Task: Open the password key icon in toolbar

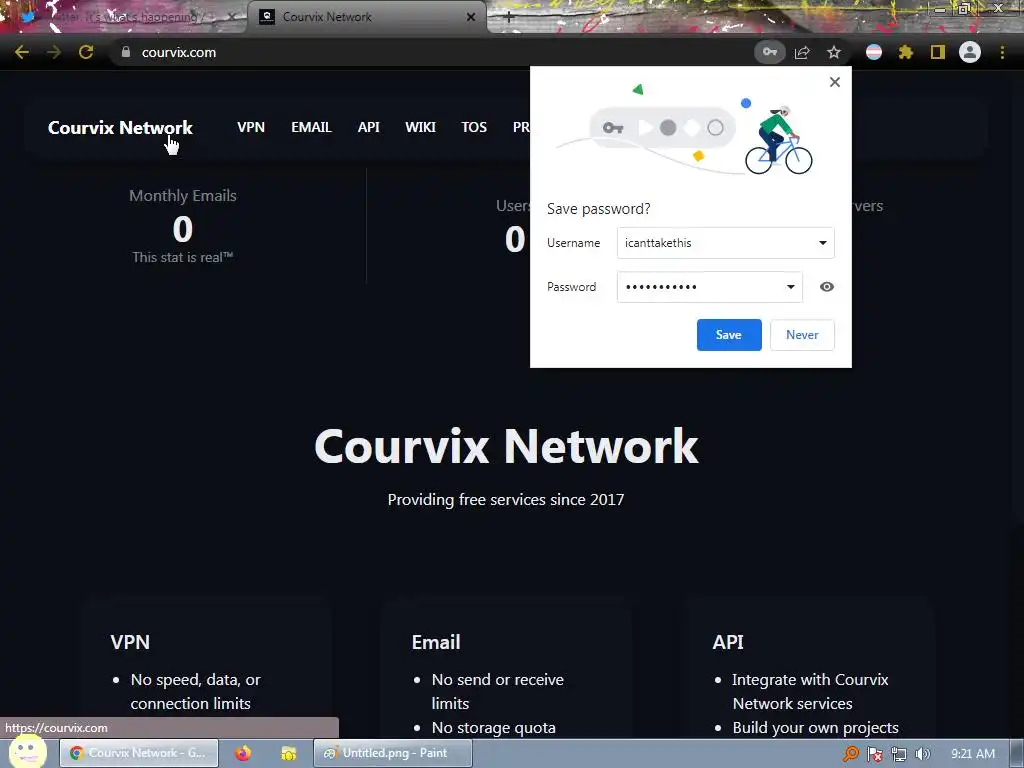Action: click(770, 52)
